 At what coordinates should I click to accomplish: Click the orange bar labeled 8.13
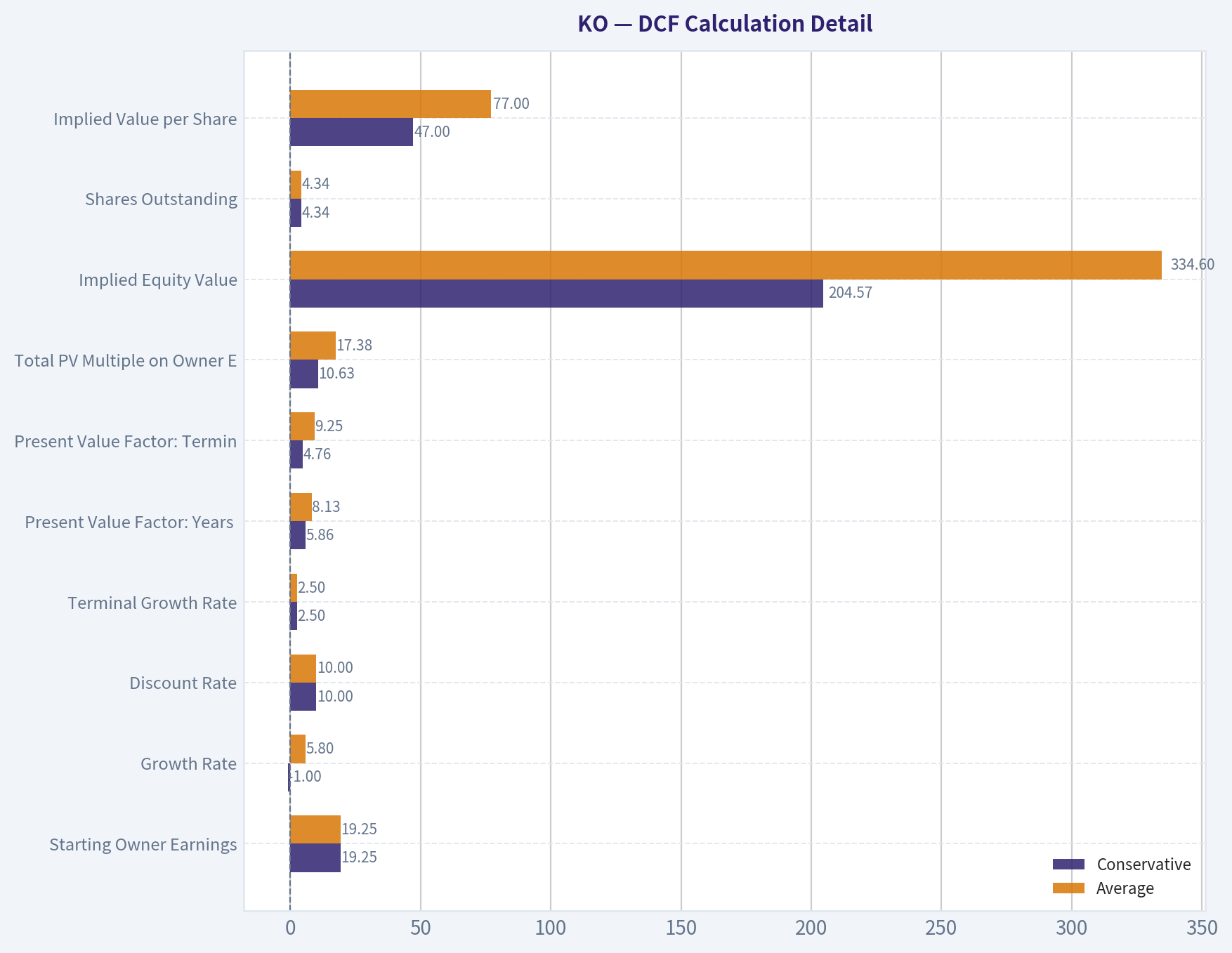click(x=301, y=507)
